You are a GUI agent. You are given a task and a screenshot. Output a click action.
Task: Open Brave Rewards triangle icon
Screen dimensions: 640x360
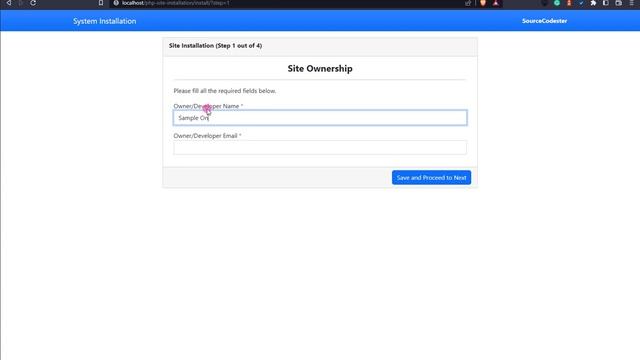click(x=496, y=3)
